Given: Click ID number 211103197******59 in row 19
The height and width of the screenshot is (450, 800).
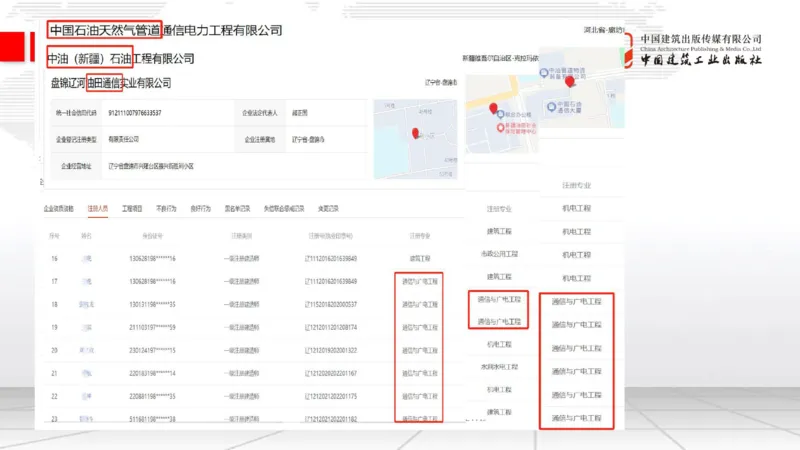Looking at the screenshot, I should click(152, 328).
